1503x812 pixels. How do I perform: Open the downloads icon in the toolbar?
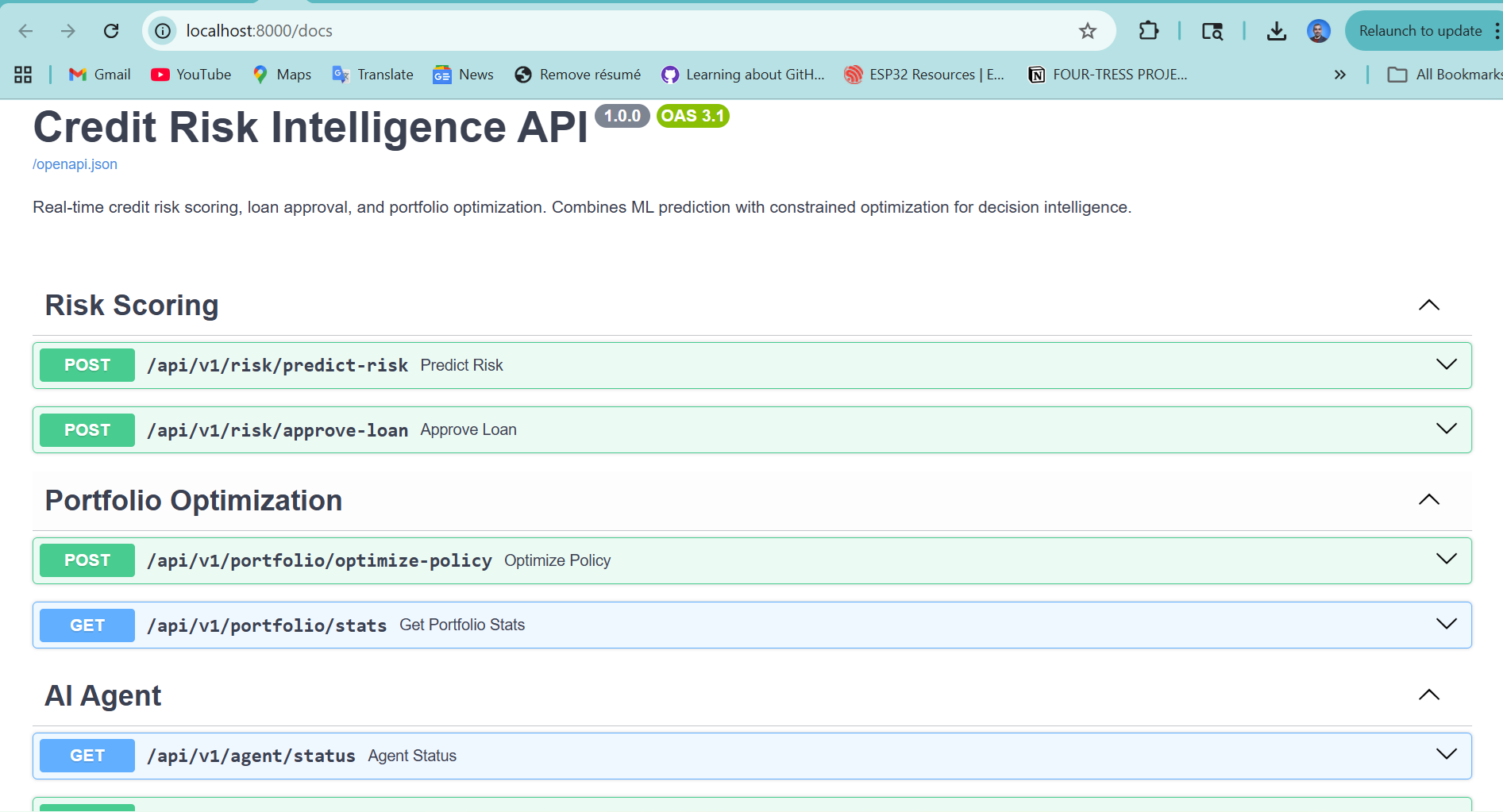pyautogui.click(x=1276, y=31)
